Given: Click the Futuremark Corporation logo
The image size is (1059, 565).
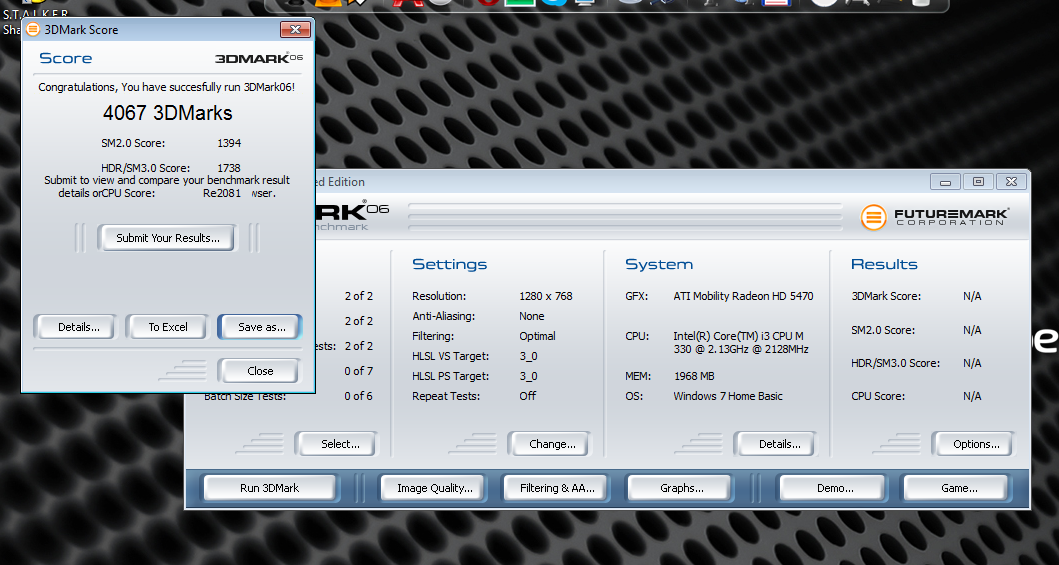Looking at the screenshot, I should 935,217.
